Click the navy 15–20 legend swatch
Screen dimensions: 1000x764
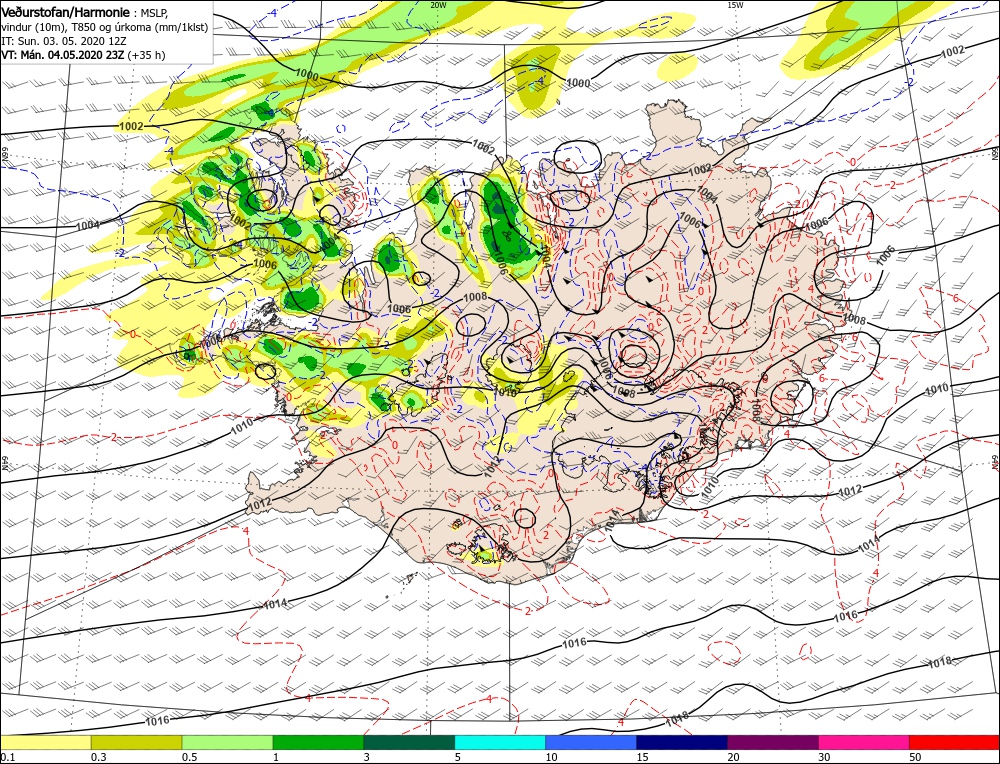682,742
